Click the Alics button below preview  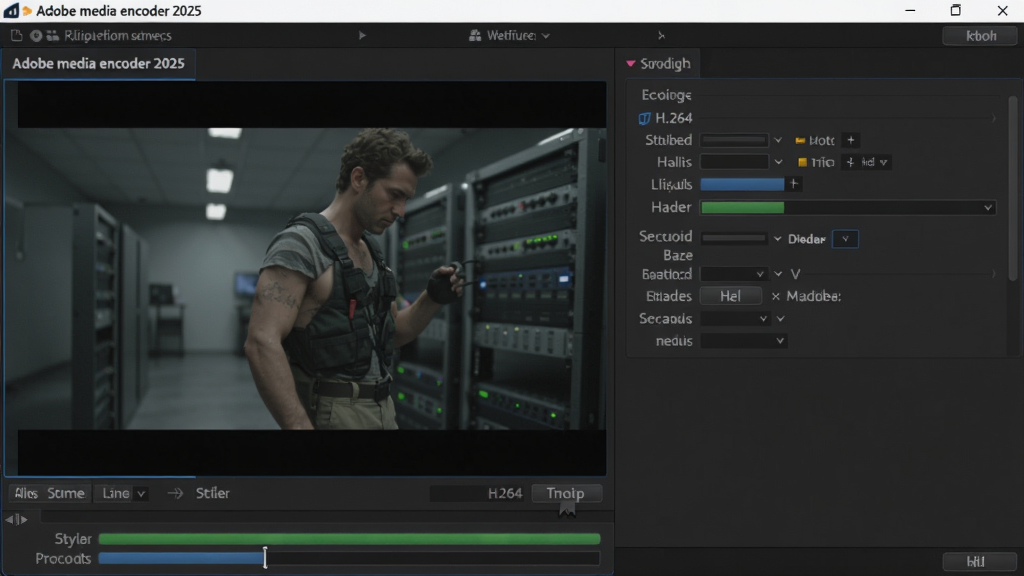26,493
